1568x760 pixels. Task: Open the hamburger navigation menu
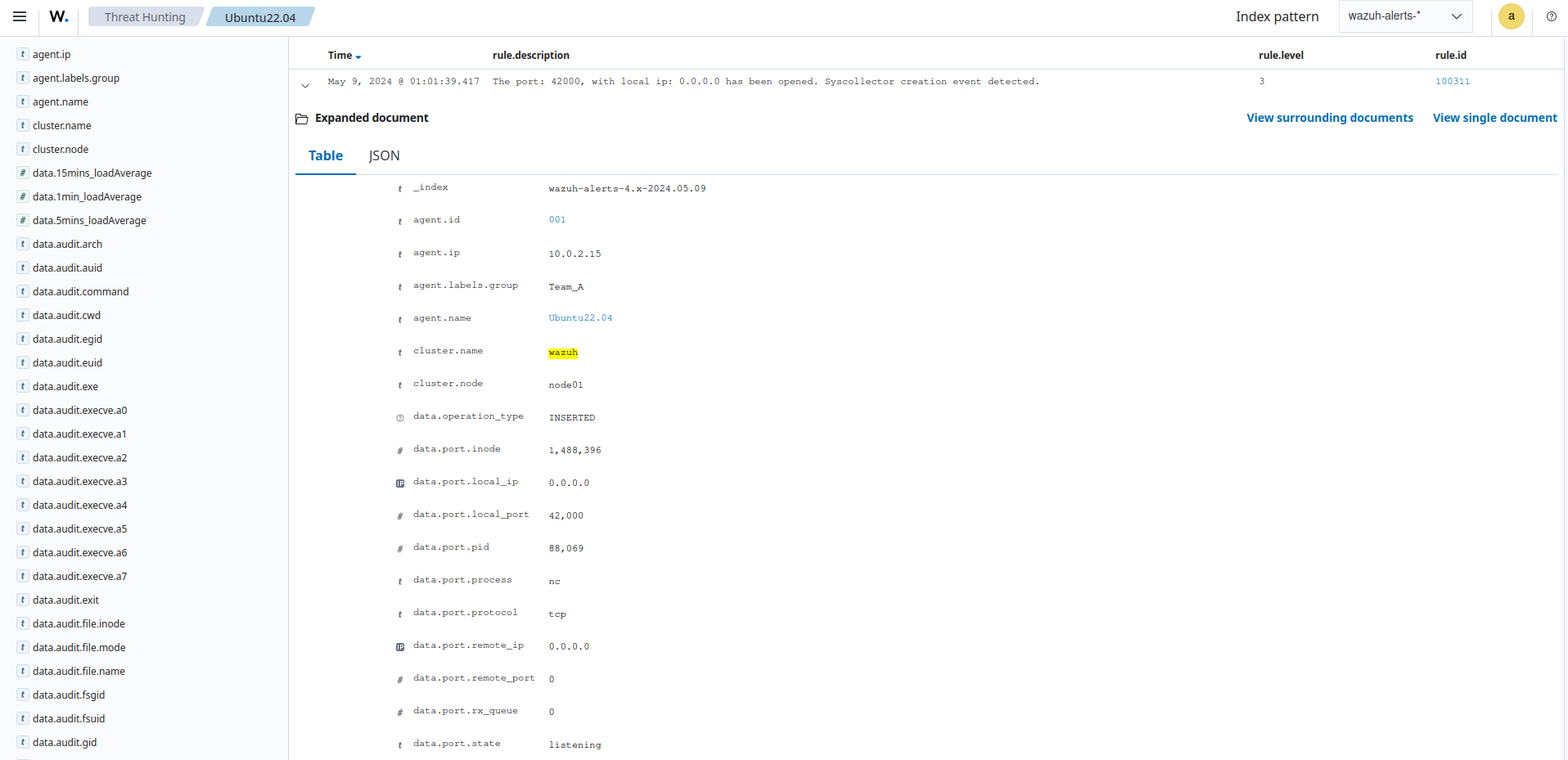(x=20, y=16)
